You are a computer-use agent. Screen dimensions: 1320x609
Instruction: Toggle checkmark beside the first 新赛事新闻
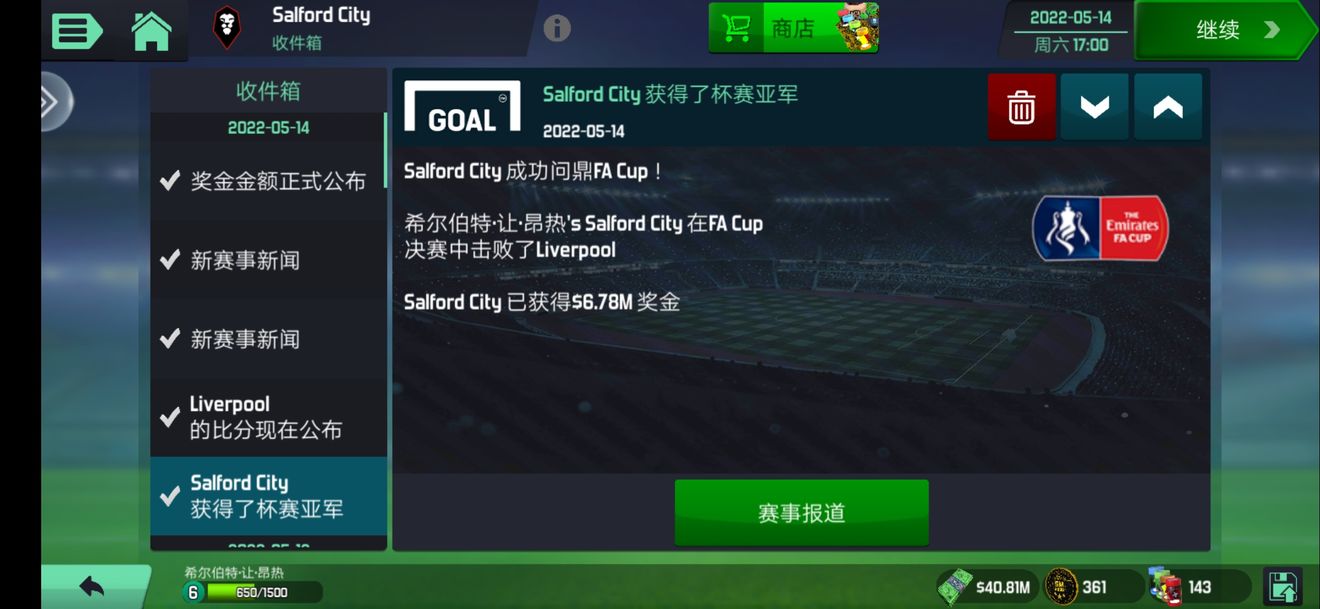pos(170,260)
